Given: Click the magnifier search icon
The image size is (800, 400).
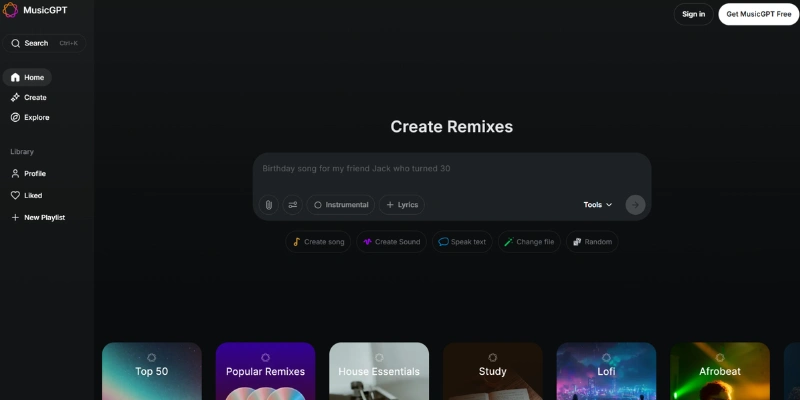Looking at the screenshot, I should tap(16, 43).
